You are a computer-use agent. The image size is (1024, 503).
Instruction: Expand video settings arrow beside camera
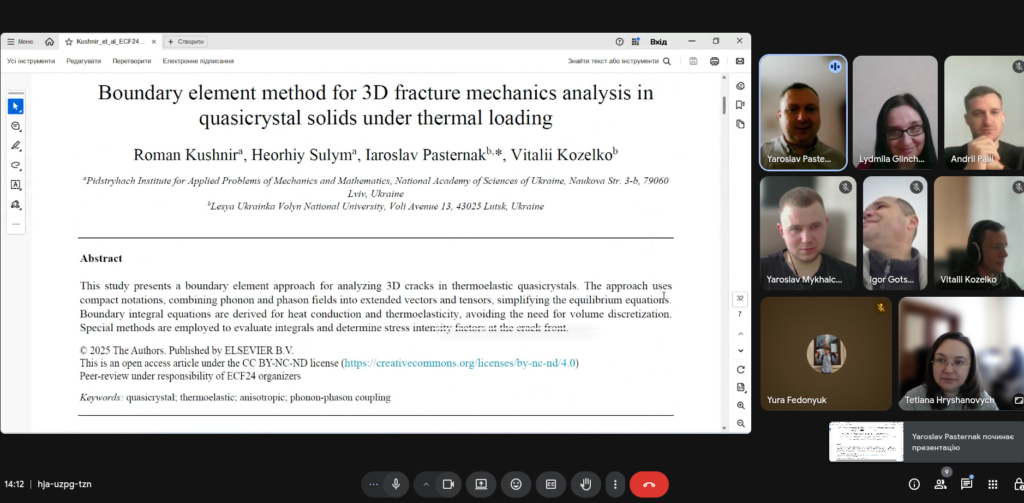(426, 484)
